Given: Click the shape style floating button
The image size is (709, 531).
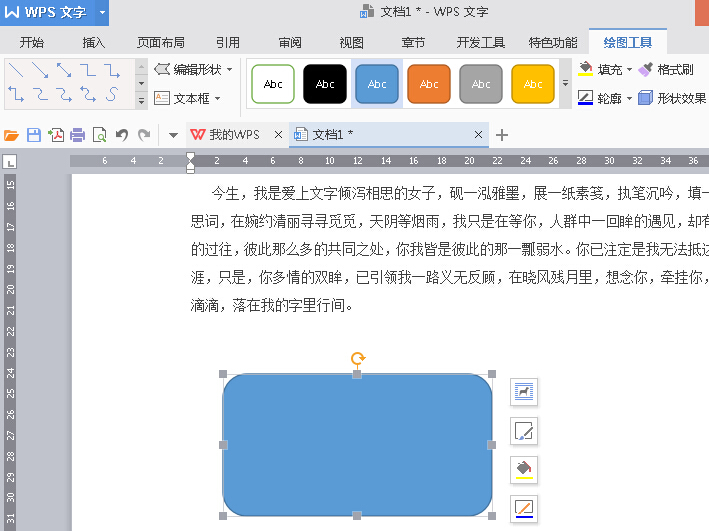Looking at the screenshot, I should pos(524,431).
